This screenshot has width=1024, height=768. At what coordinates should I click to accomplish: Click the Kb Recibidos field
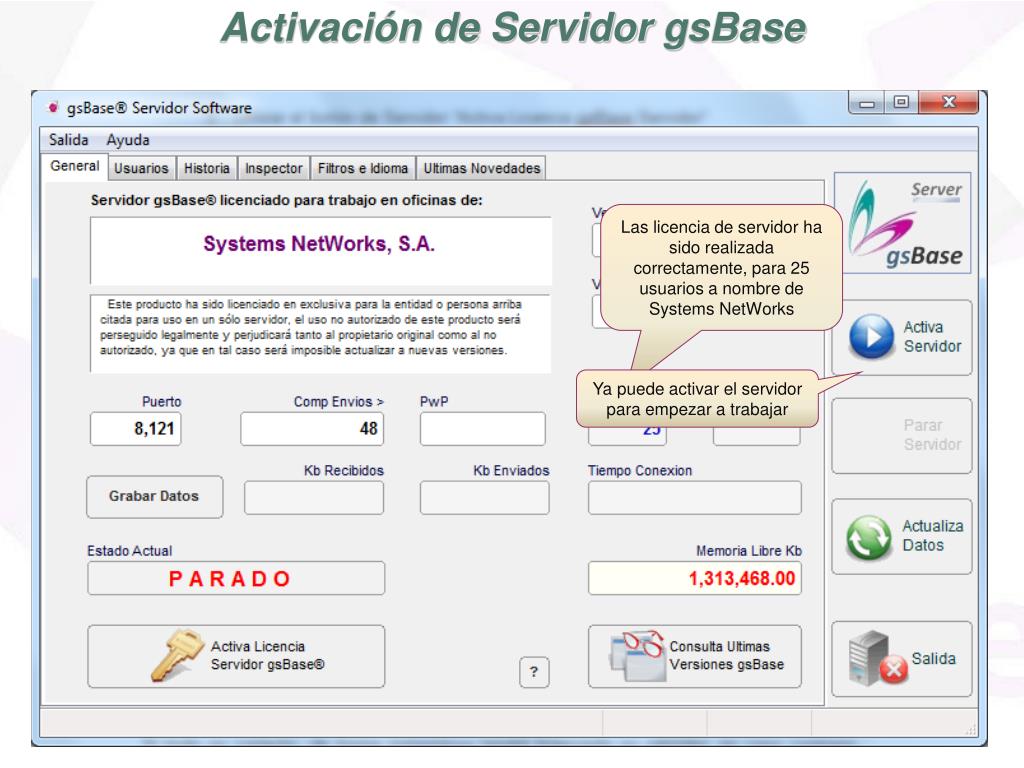(313, 498)
